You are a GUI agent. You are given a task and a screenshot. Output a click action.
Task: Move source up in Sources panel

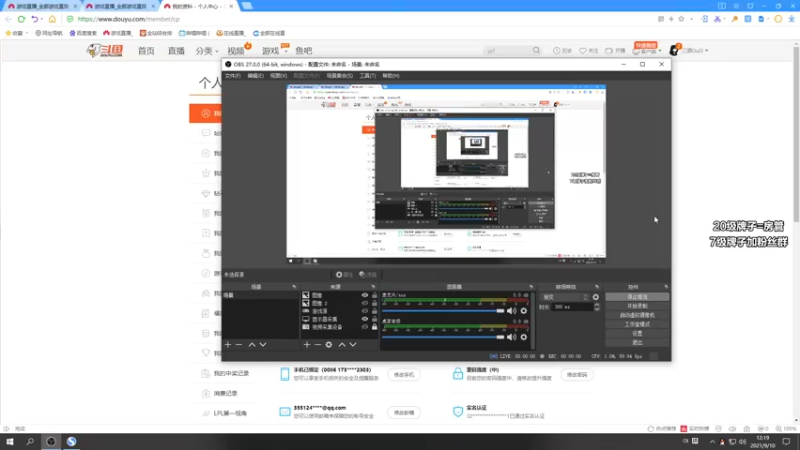[x=342, y=345]
